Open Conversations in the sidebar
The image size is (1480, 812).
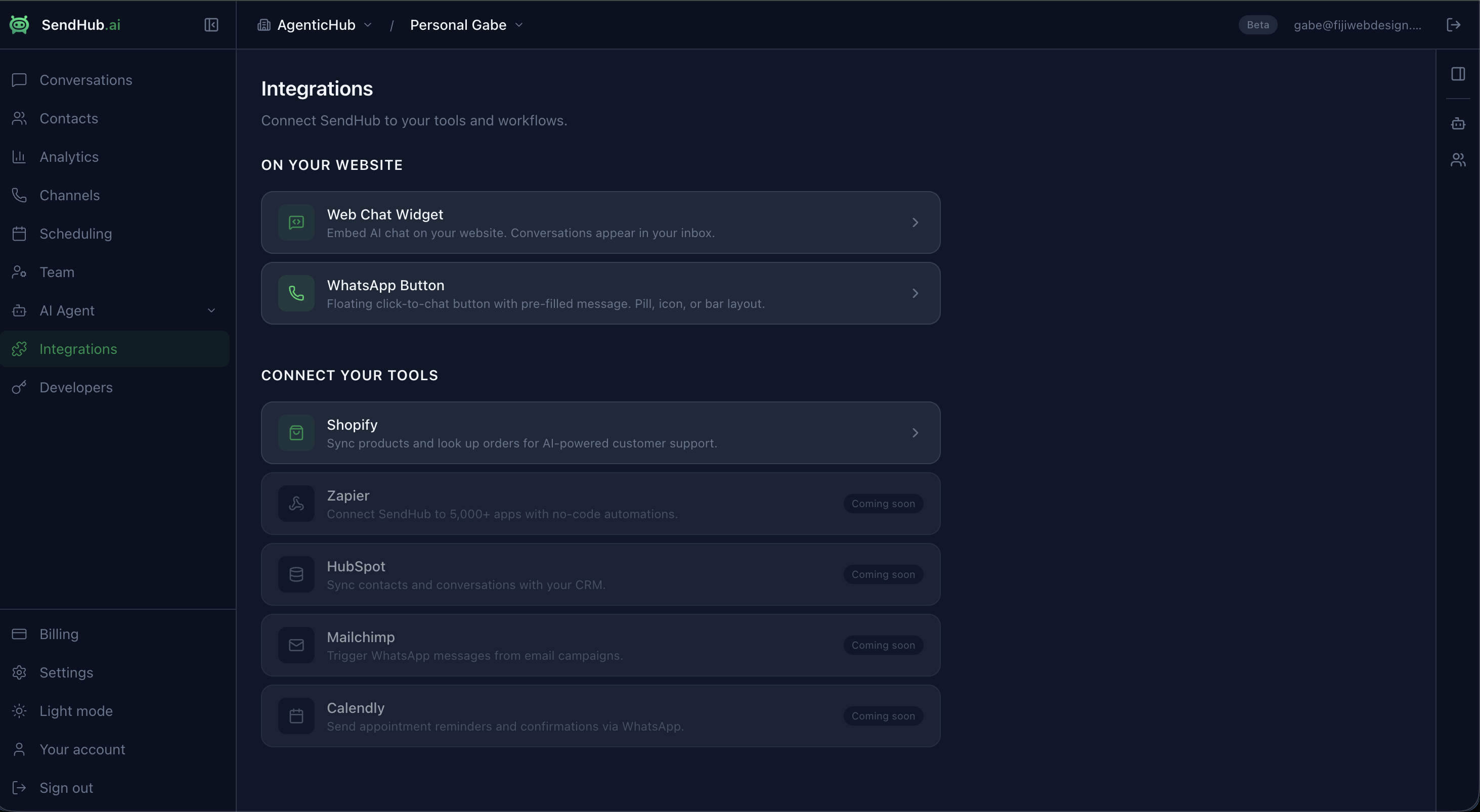tap(115, 80)
